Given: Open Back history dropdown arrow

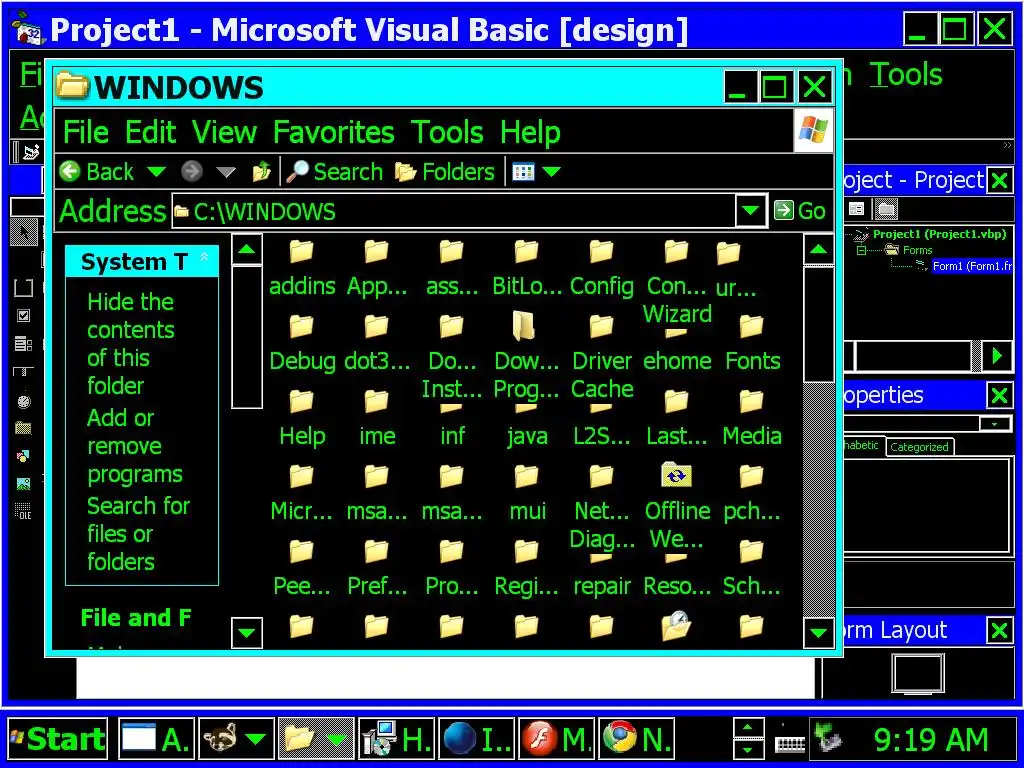Looking at the screenshot, I should click(156, 172).
